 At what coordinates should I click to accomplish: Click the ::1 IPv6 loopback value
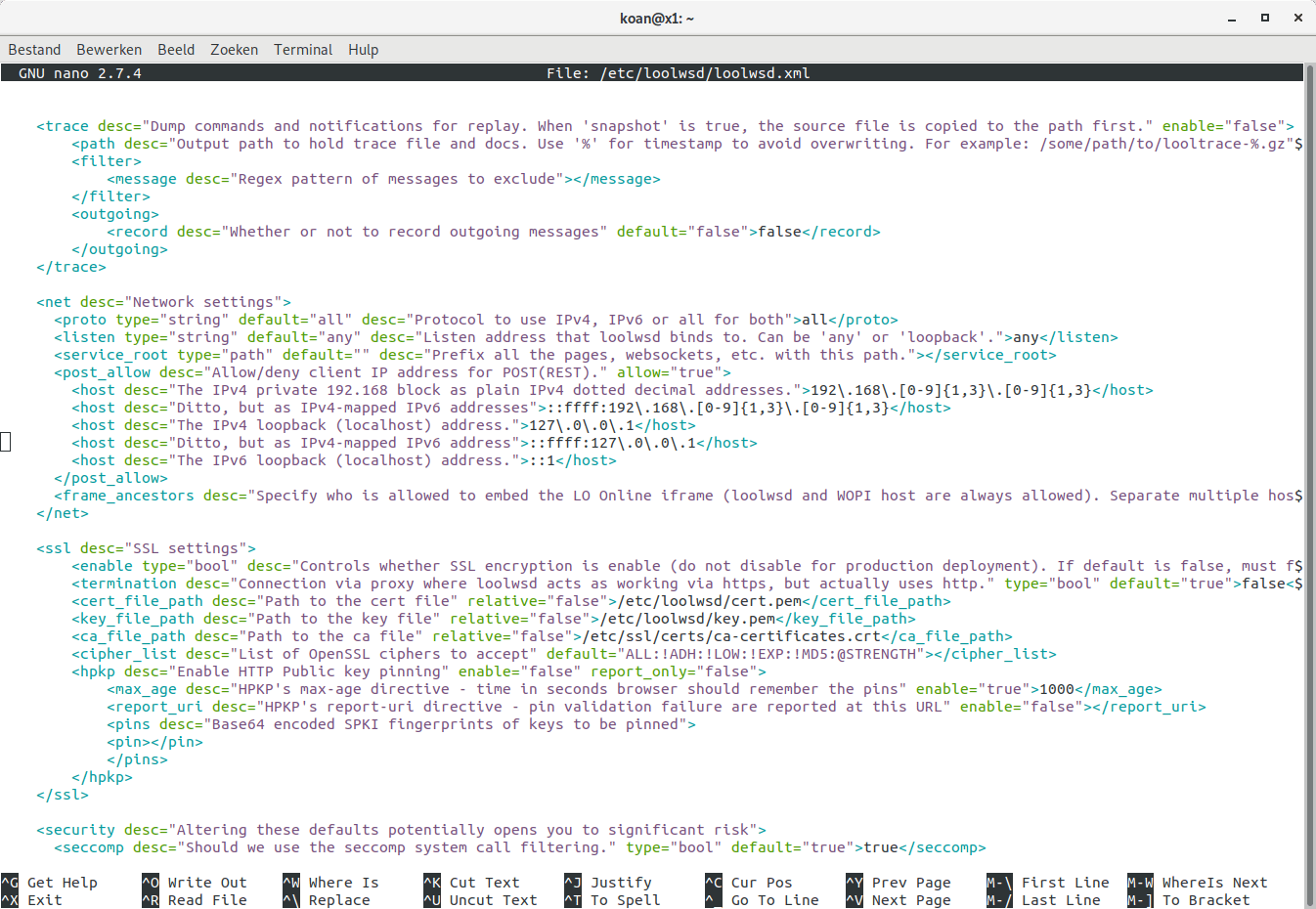tap(542, 460)
